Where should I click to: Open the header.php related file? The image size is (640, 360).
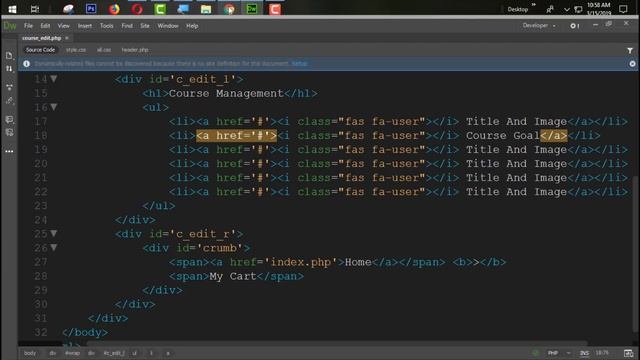click(x=135, y=50)
